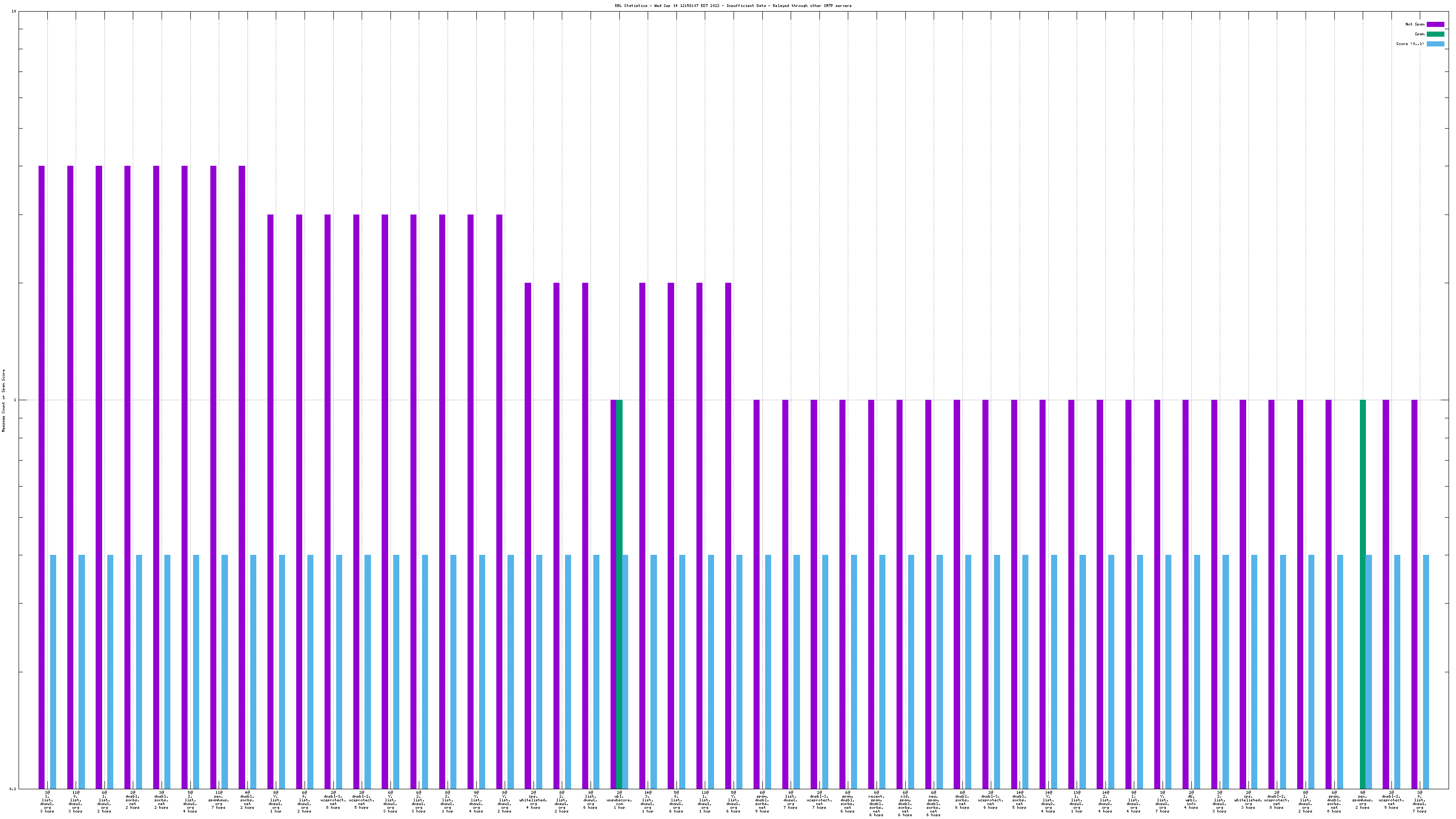Click the 'Message Count or Spam Score' axis title
This screenshot has height=819, width=1456.
(x=3, y=400)
